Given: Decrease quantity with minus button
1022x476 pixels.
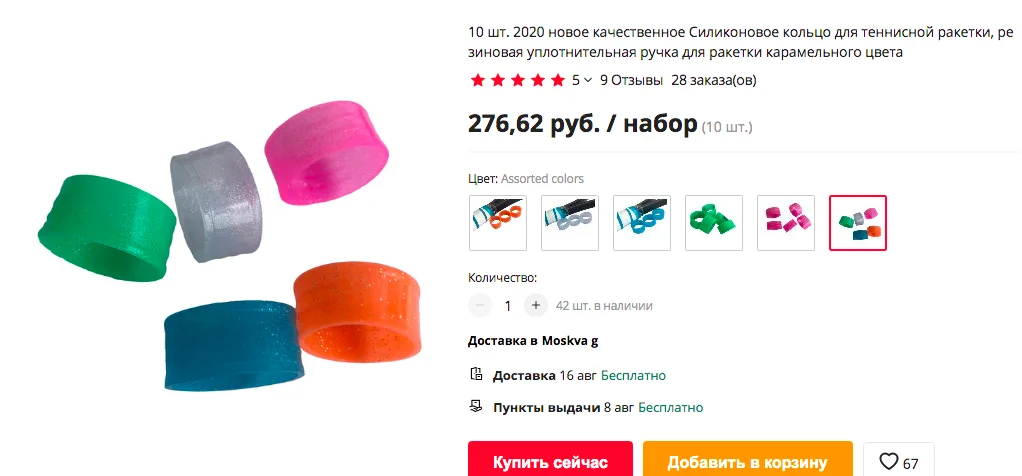Looking at the screenshot, I should pos(480,305).
